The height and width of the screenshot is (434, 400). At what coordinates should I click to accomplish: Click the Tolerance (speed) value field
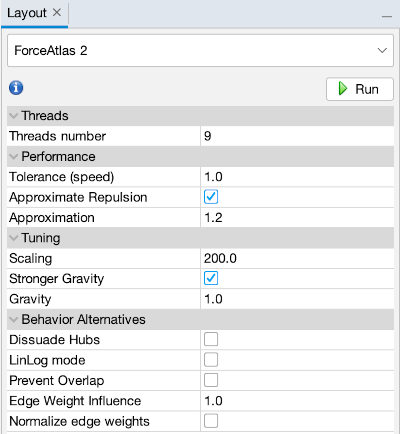point(297,177)
